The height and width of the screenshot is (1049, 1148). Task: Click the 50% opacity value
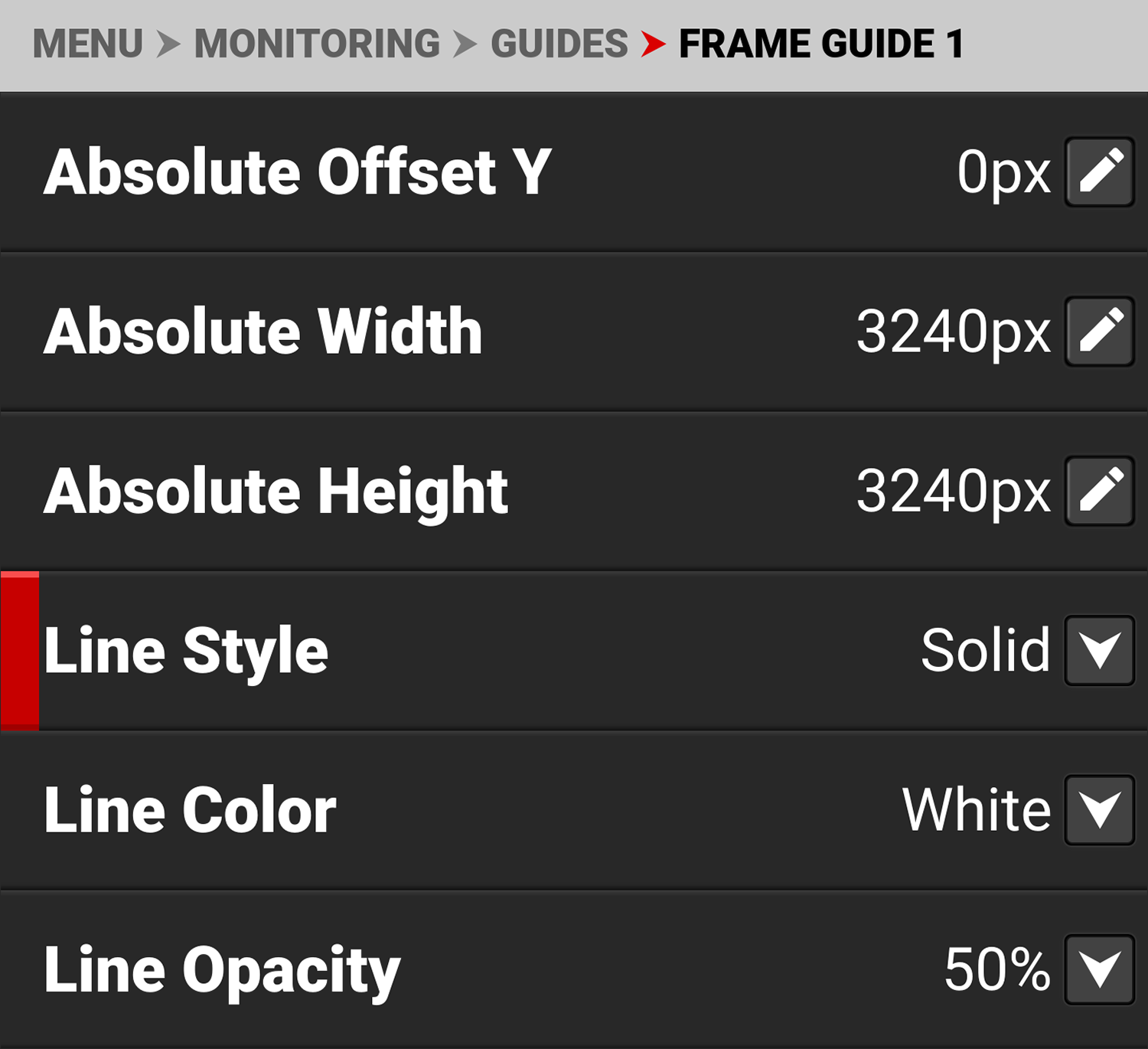click(996, 969)
